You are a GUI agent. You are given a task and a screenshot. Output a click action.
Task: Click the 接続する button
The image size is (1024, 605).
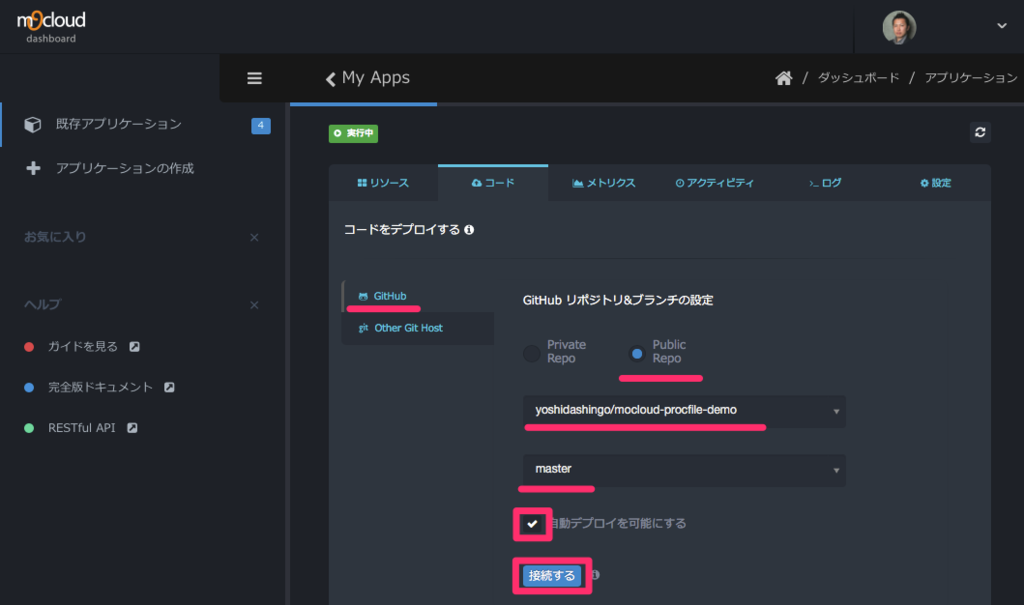[x=552, y=576]
